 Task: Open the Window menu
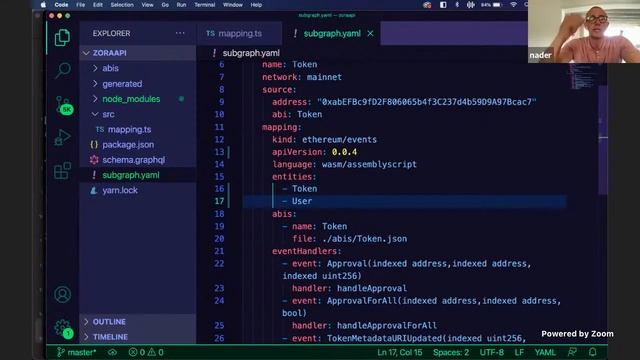tap(233, 5)
